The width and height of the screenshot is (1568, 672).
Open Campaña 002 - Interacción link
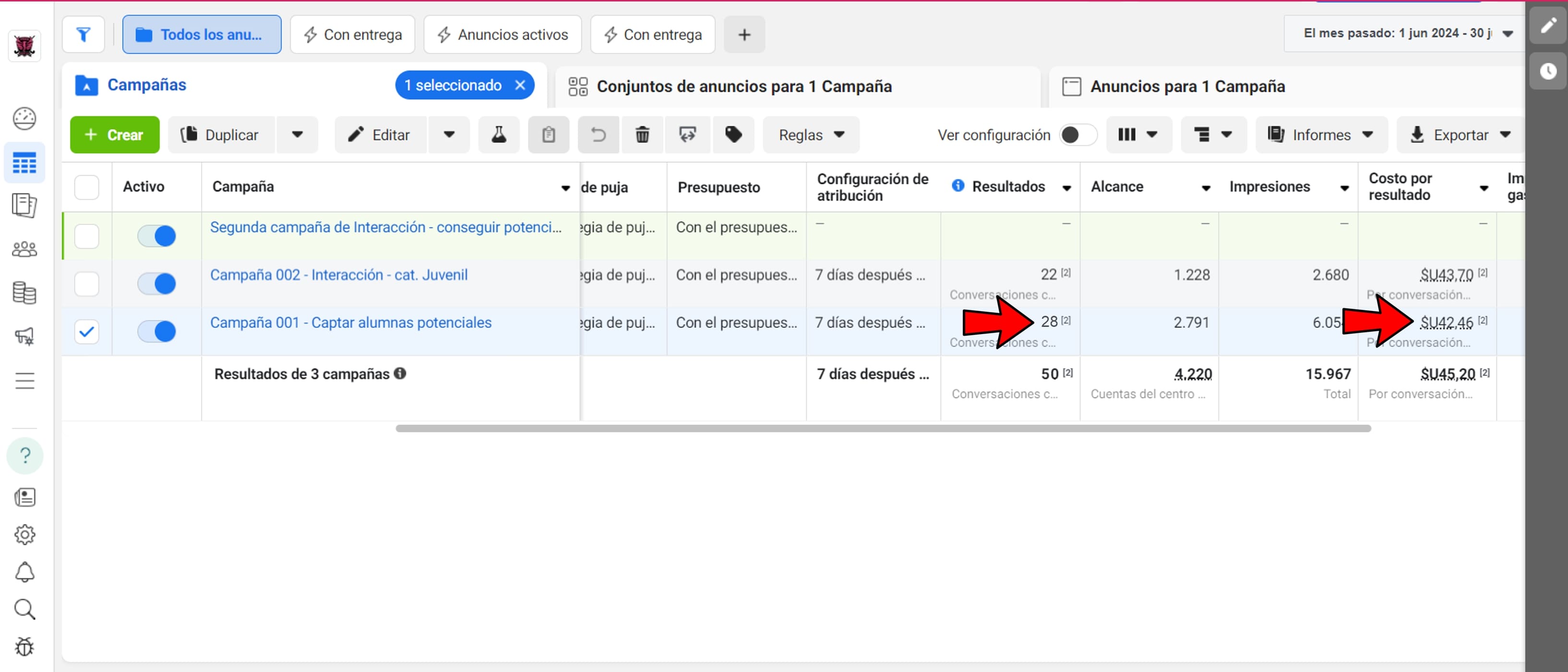[338, 275]
